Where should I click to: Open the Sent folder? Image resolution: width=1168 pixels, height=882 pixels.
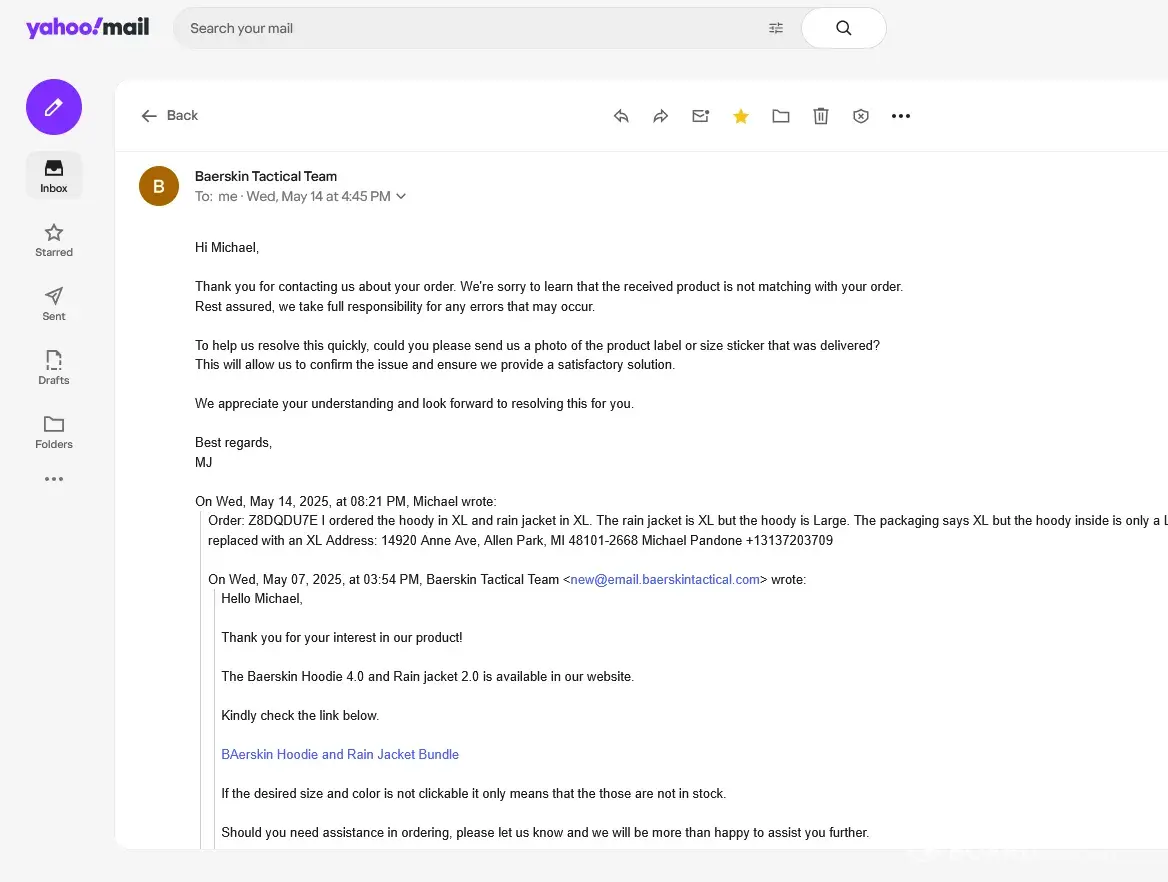click(54, 304)
